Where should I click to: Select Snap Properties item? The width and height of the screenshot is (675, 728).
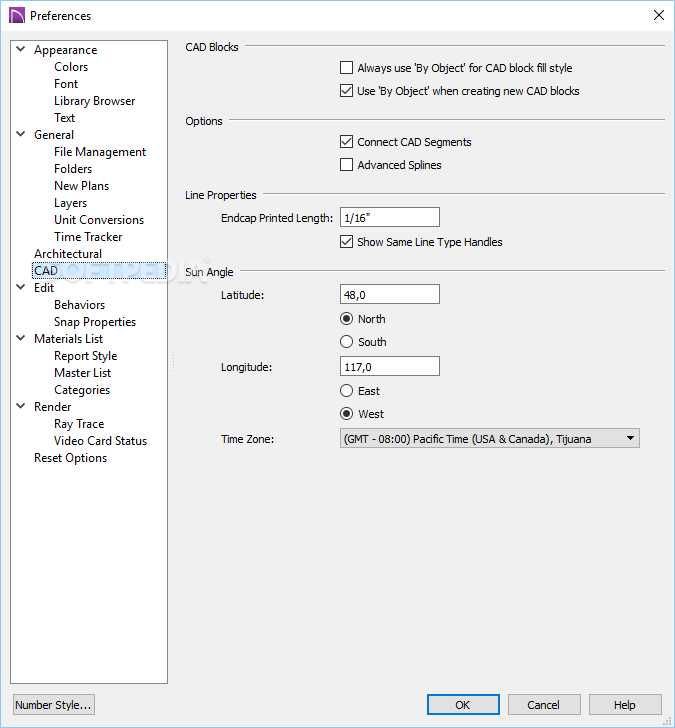click(x=95, y=322)
